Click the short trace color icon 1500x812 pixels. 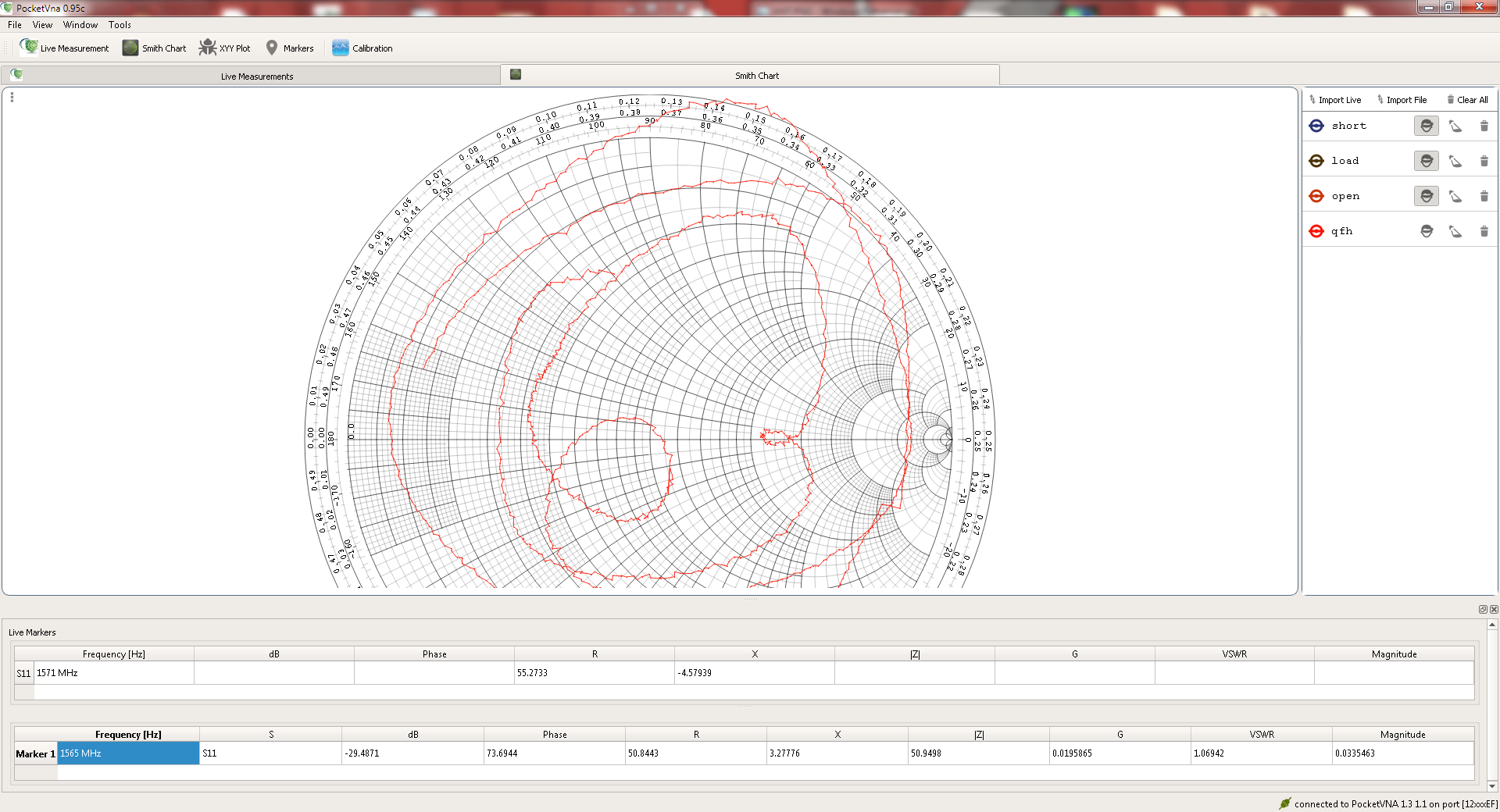pos(1316,126)
